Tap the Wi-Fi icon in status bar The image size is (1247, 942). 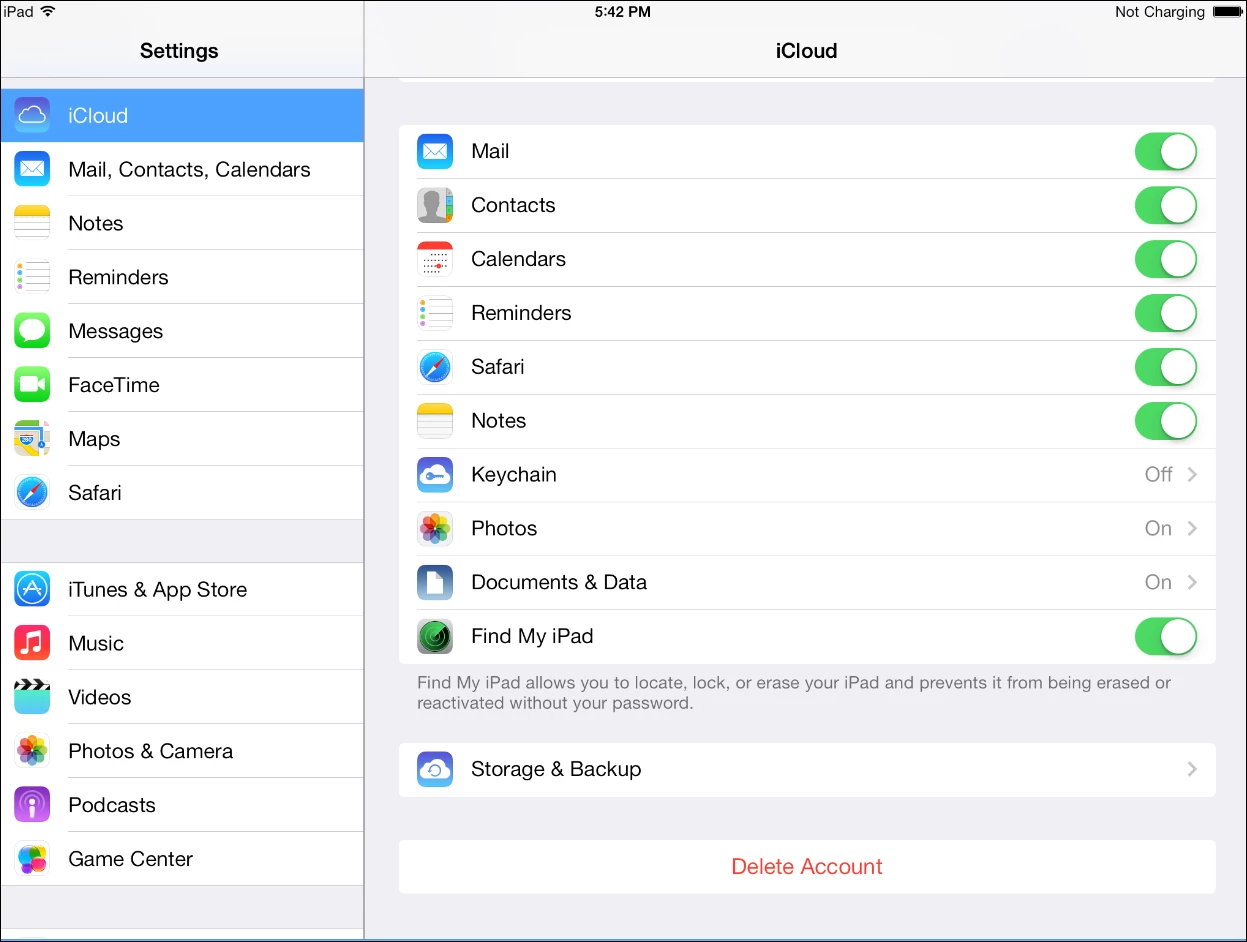[x=48, y=12]
